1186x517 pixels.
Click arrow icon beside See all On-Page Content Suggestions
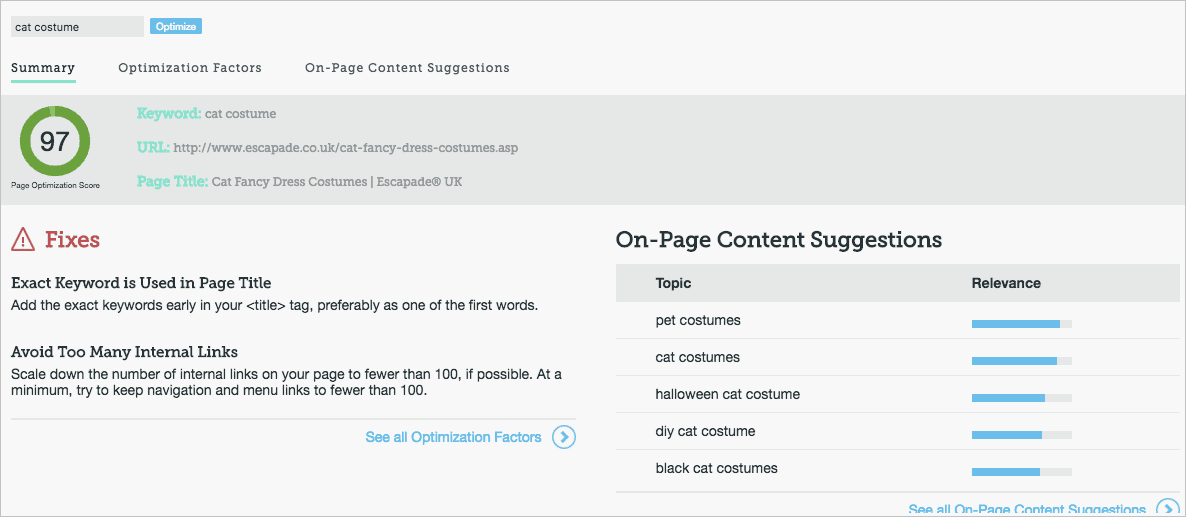pyautogui.click(x=1166, y=509)
